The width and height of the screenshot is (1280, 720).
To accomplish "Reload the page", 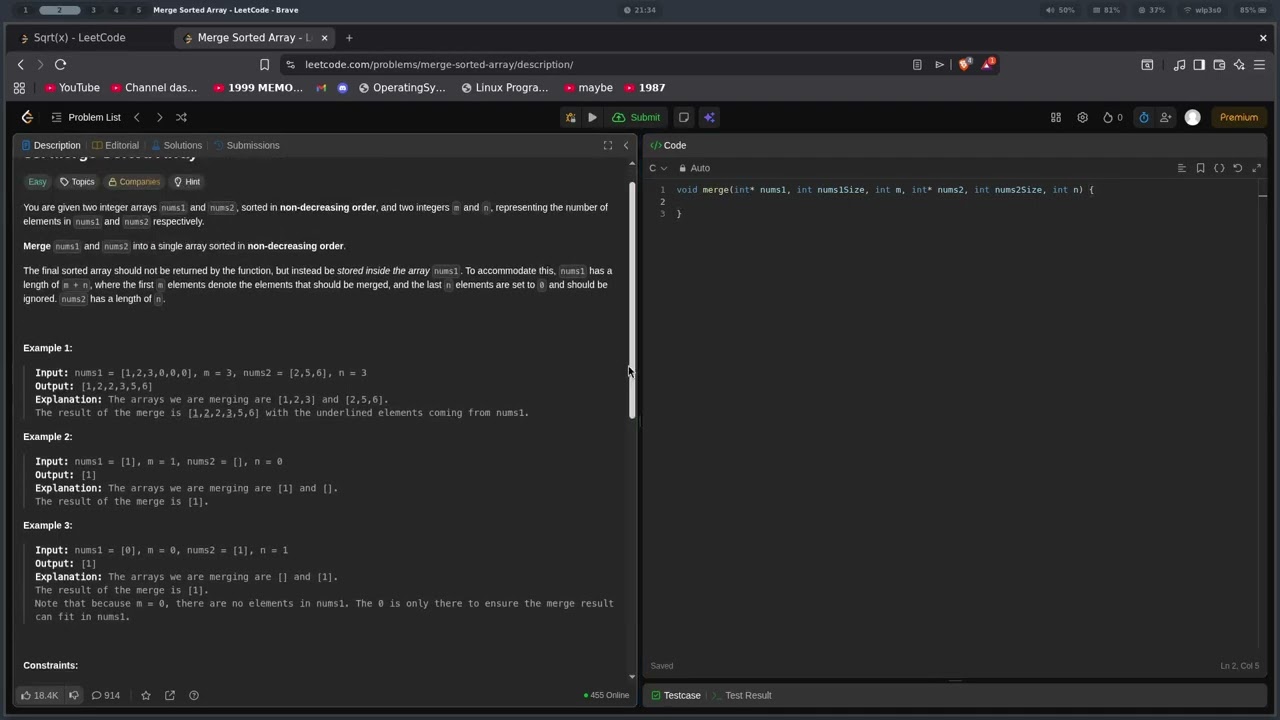I will coord(60,64).
